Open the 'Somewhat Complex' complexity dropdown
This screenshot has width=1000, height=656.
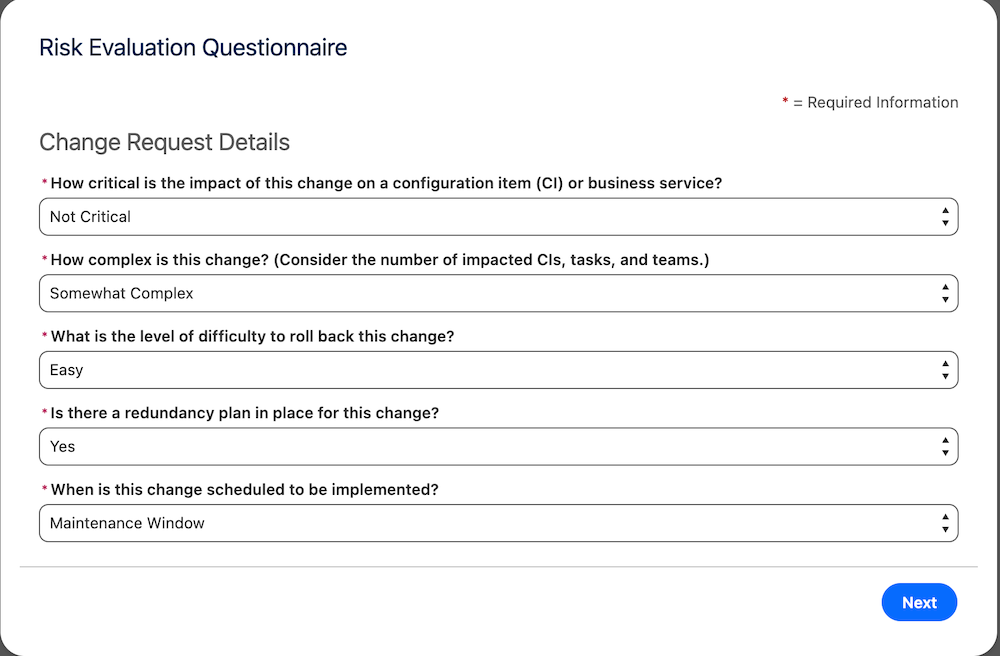(498, 293)
